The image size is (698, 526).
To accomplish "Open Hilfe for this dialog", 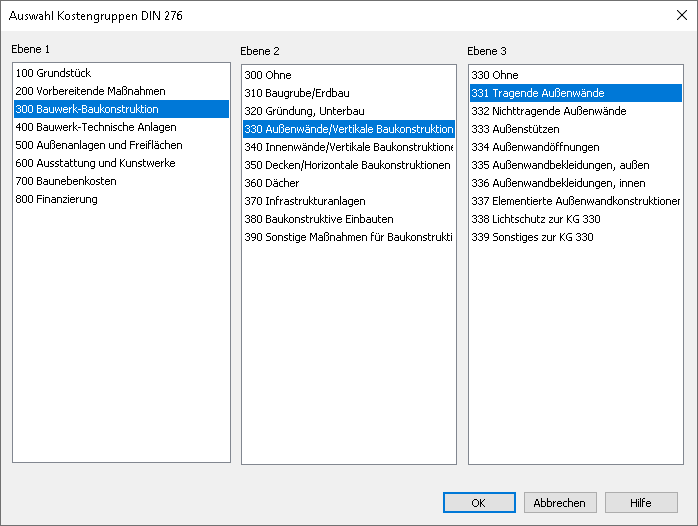I will (x=641, y=503).
